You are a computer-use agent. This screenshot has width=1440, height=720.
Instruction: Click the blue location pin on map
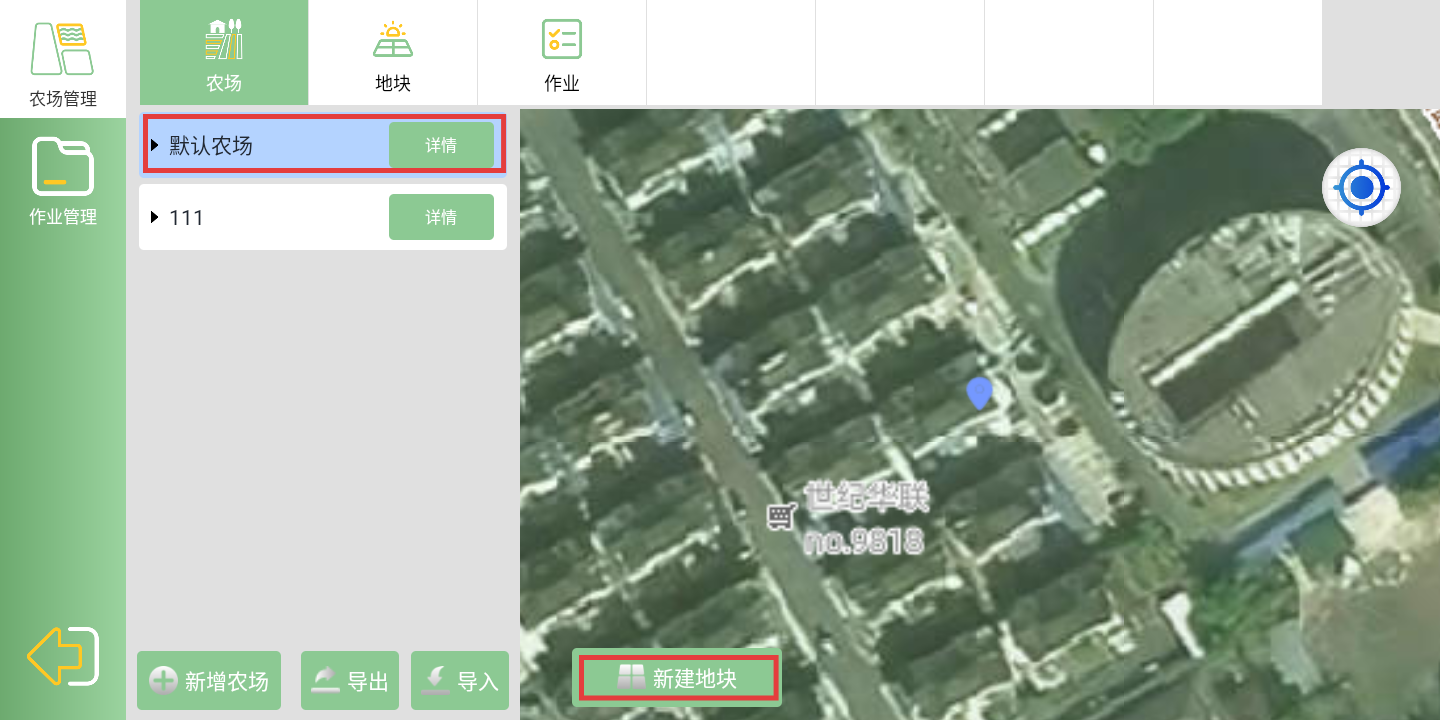pyautogui.click(x=979, y=393)
